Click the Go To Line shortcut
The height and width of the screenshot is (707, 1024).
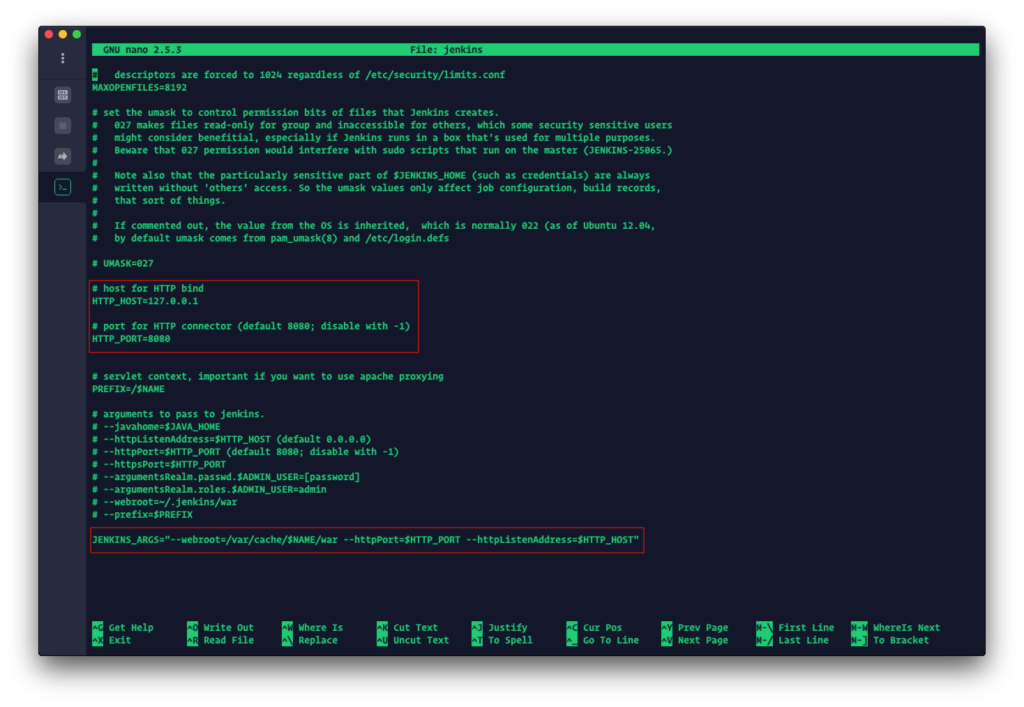point(610,640)
